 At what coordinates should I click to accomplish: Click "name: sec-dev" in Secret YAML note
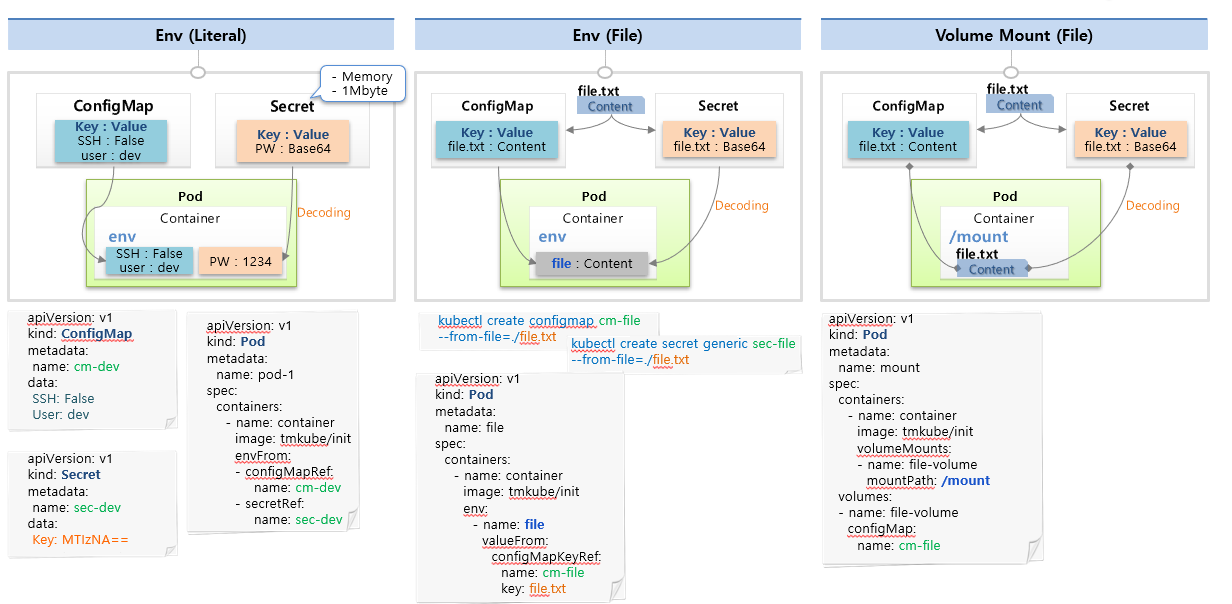pos(76,508)
